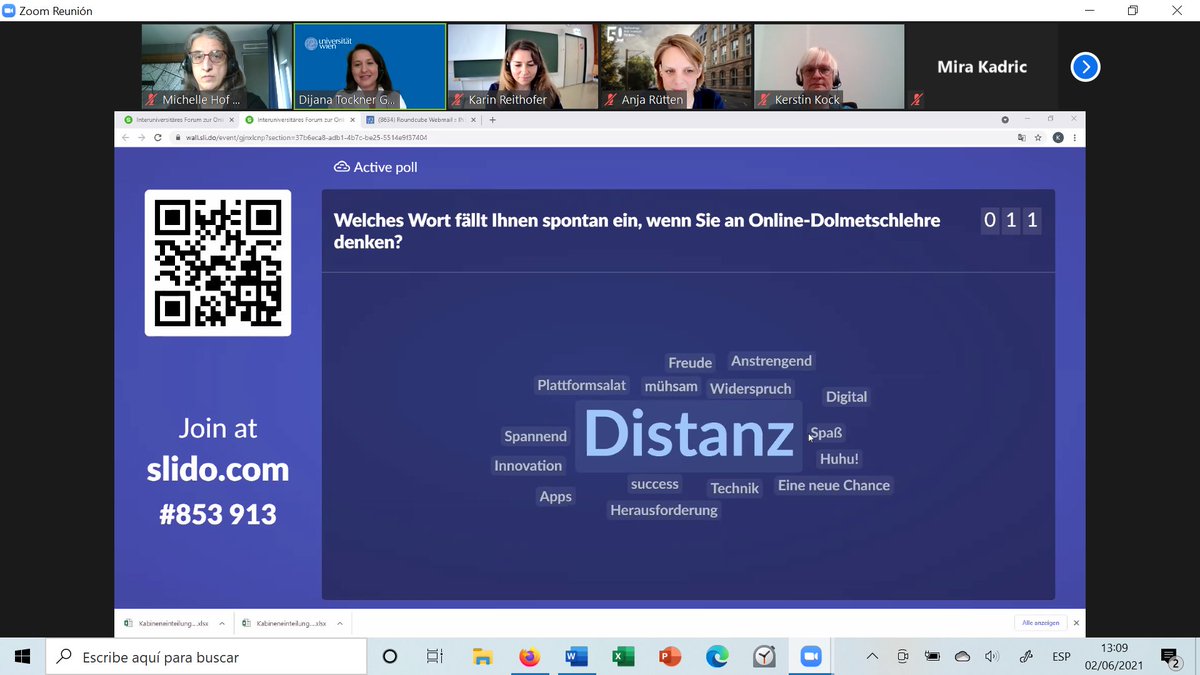The height and width of the screenshot is (675, 1200).
Task: Open Cortana from the taskbar
Action: coord(390,657)
